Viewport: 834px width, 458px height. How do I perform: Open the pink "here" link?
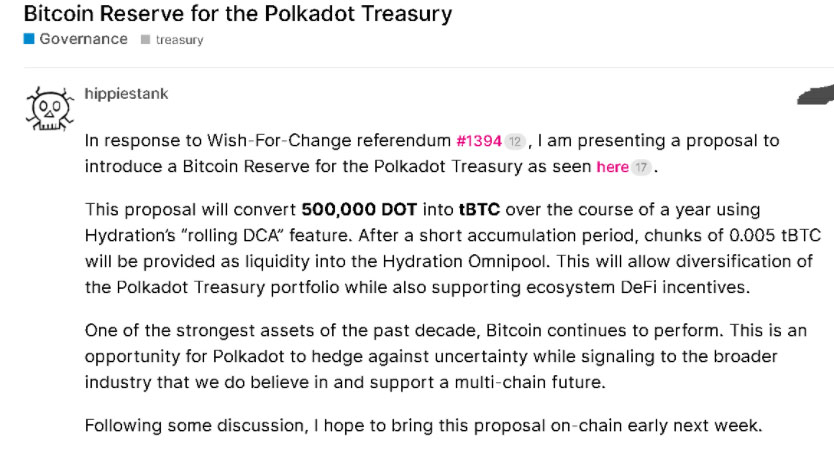612,167
